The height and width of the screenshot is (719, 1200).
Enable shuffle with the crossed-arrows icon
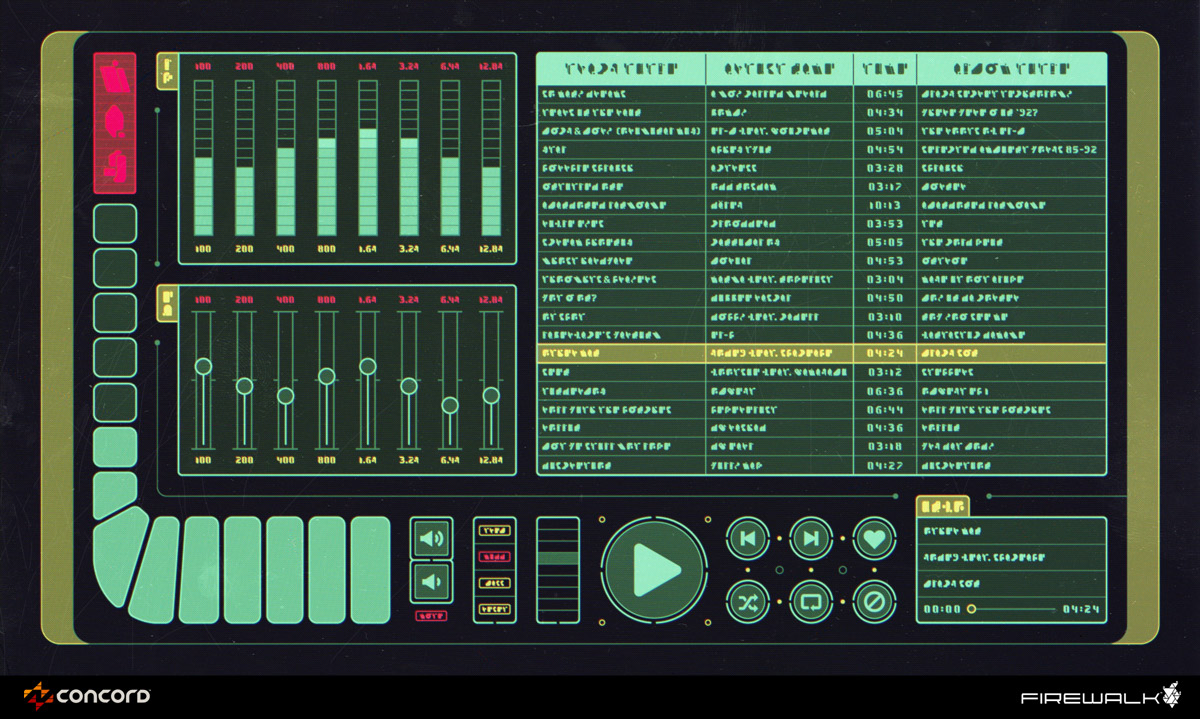point(747,601)
